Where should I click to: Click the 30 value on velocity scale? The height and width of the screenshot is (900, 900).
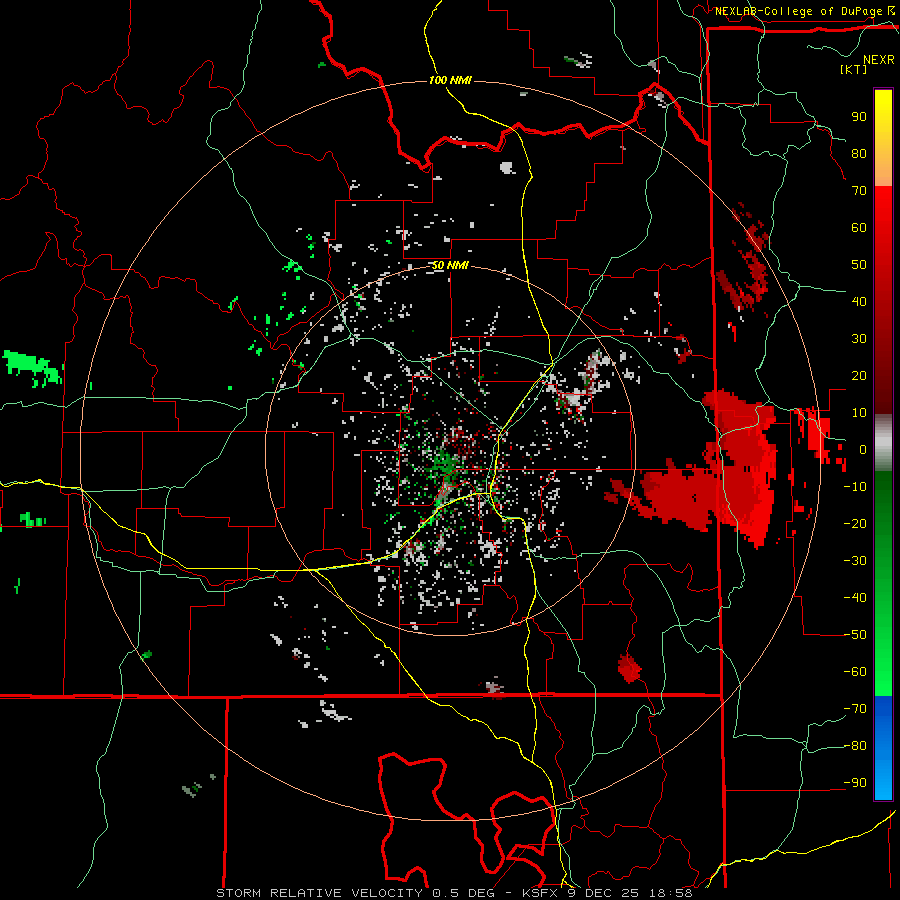point(859,339)
